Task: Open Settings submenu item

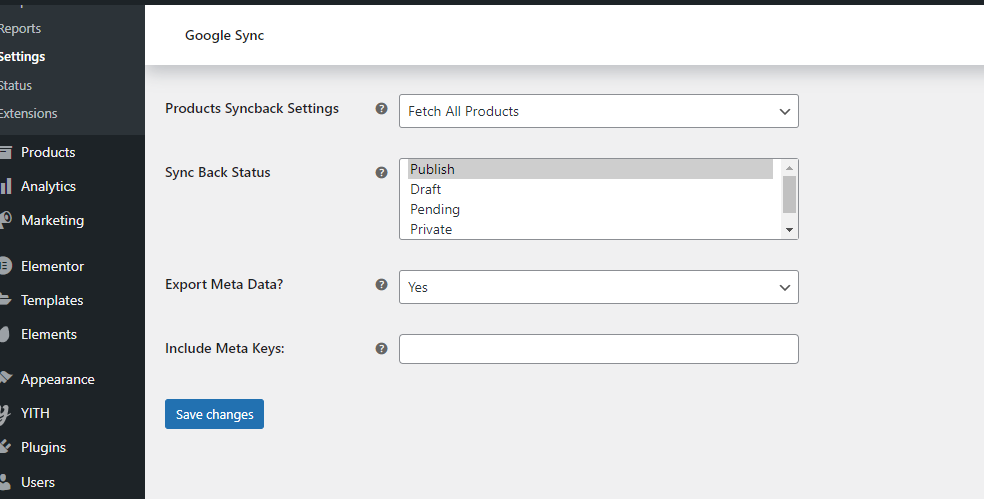Action: 23,56
